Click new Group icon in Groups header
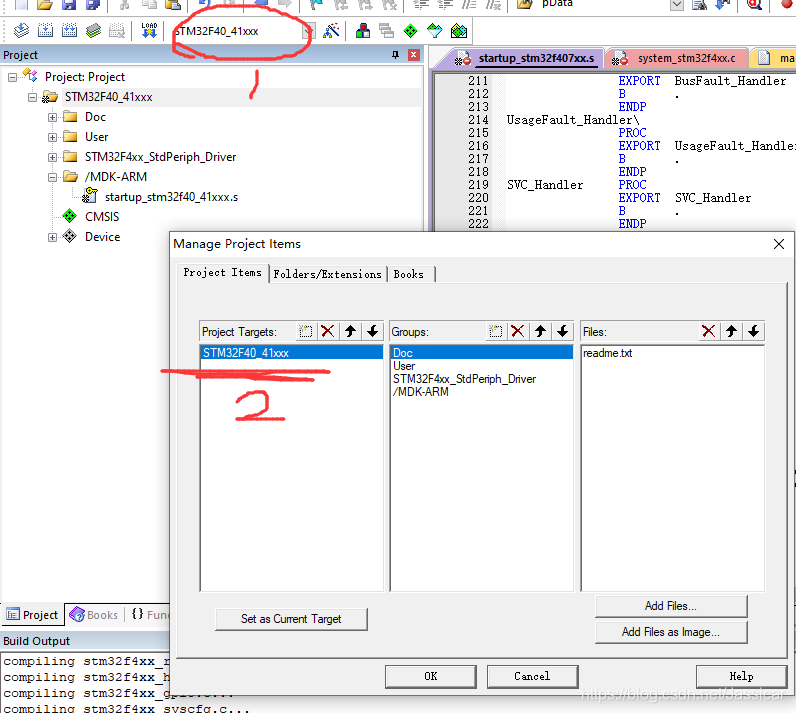This screenshot has width=796, height=713. tap(495, 331)
